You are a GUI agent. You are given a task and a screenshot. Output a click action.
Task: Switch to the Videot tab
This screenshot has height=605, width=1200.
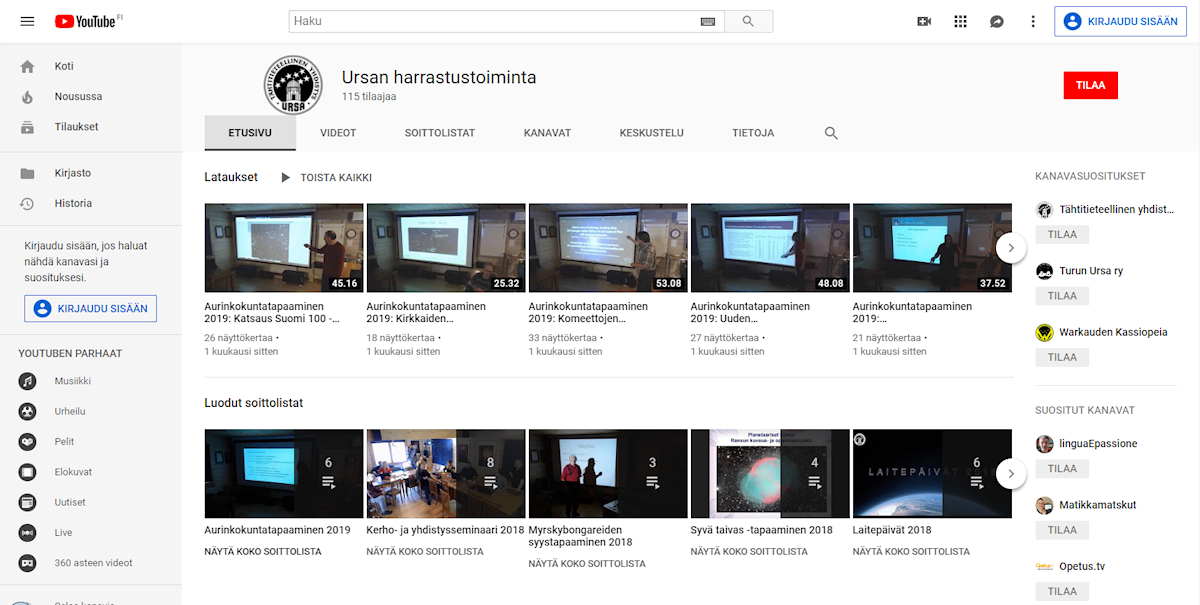338,133
